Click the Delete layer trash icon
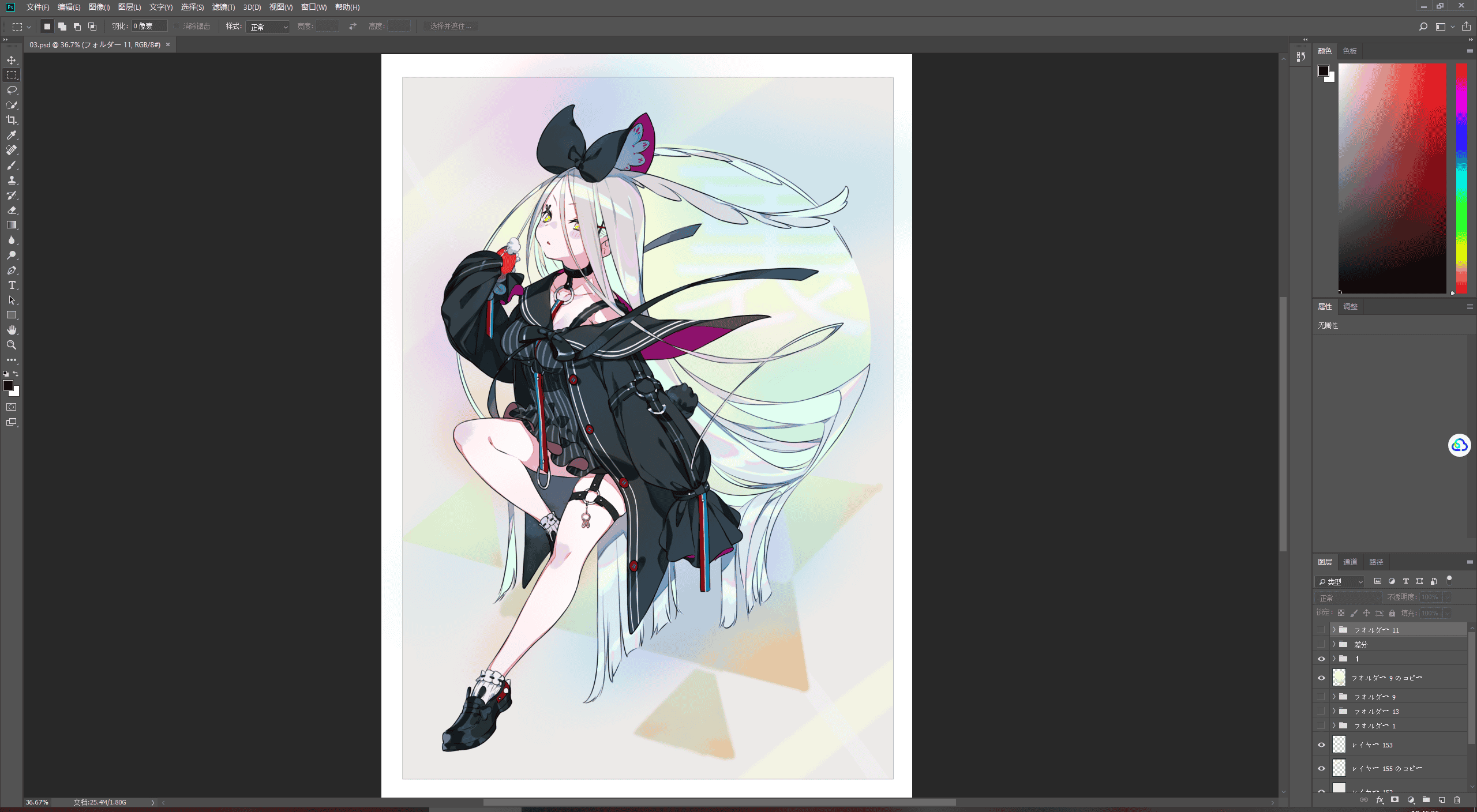Viewport: 1477px width, 812px height. pos(1457,800)
